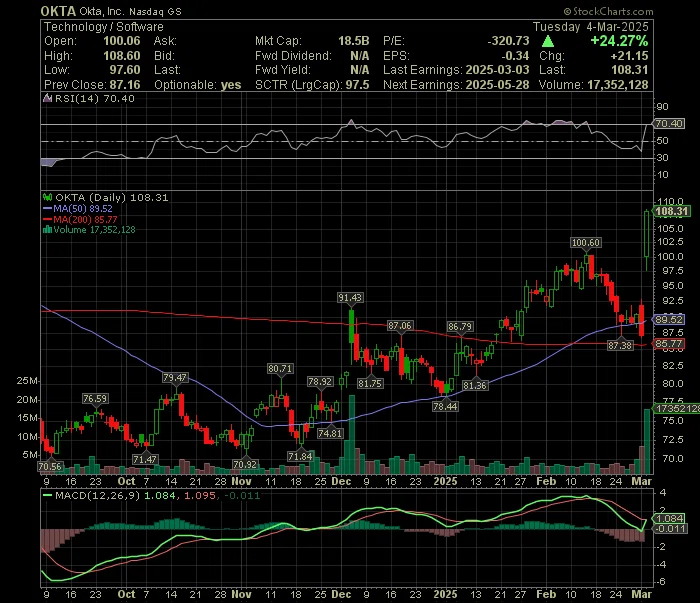The image size is (700, 603).
Task: Click the Chg +21.15 value
Action: (x=629, y=56)
